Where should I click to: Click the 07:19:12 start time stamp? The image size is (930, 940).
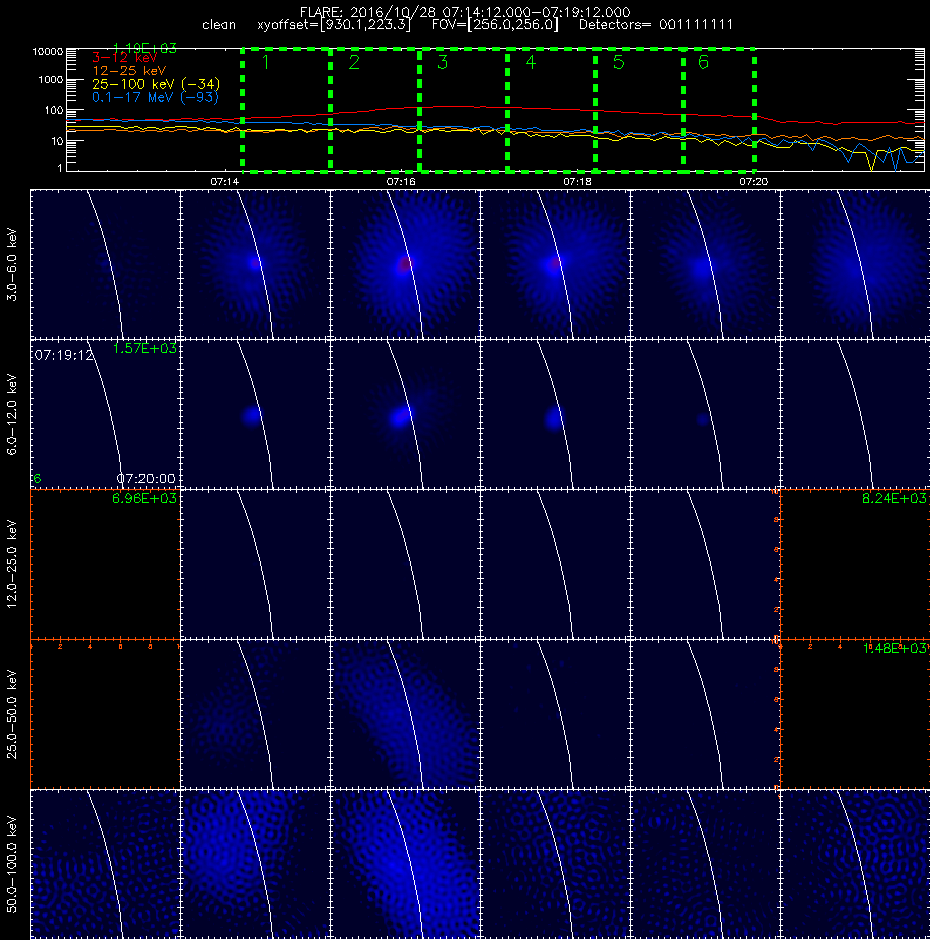64,355
